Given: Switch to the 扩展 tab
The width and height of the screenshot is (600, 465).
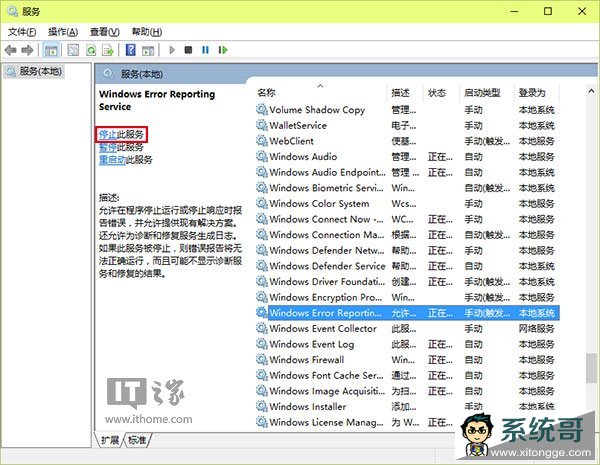Looking at the screenshot, I should 110,440.
